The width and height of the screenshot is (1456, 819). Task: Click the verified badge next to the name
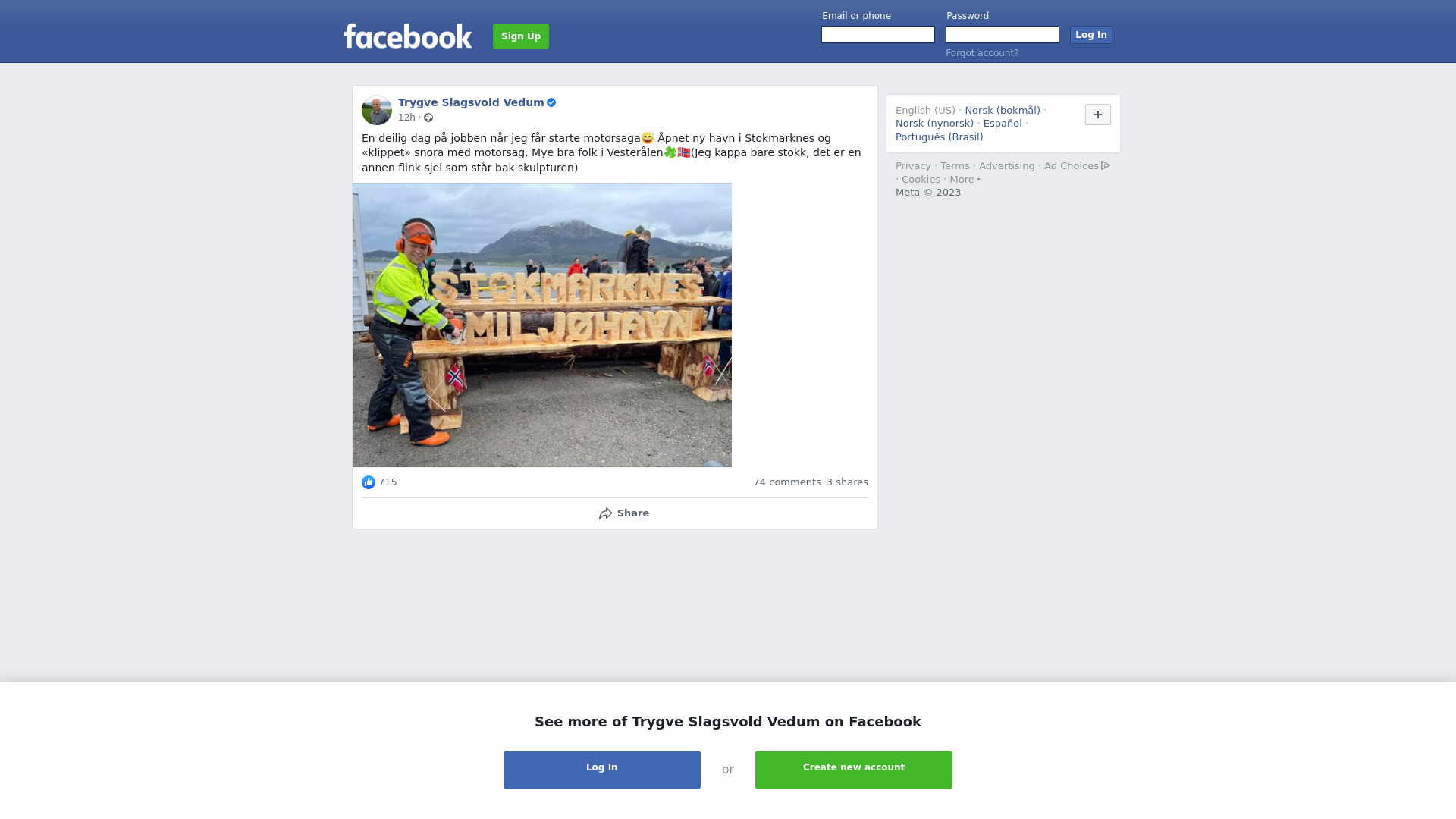(x=551, y=102)
